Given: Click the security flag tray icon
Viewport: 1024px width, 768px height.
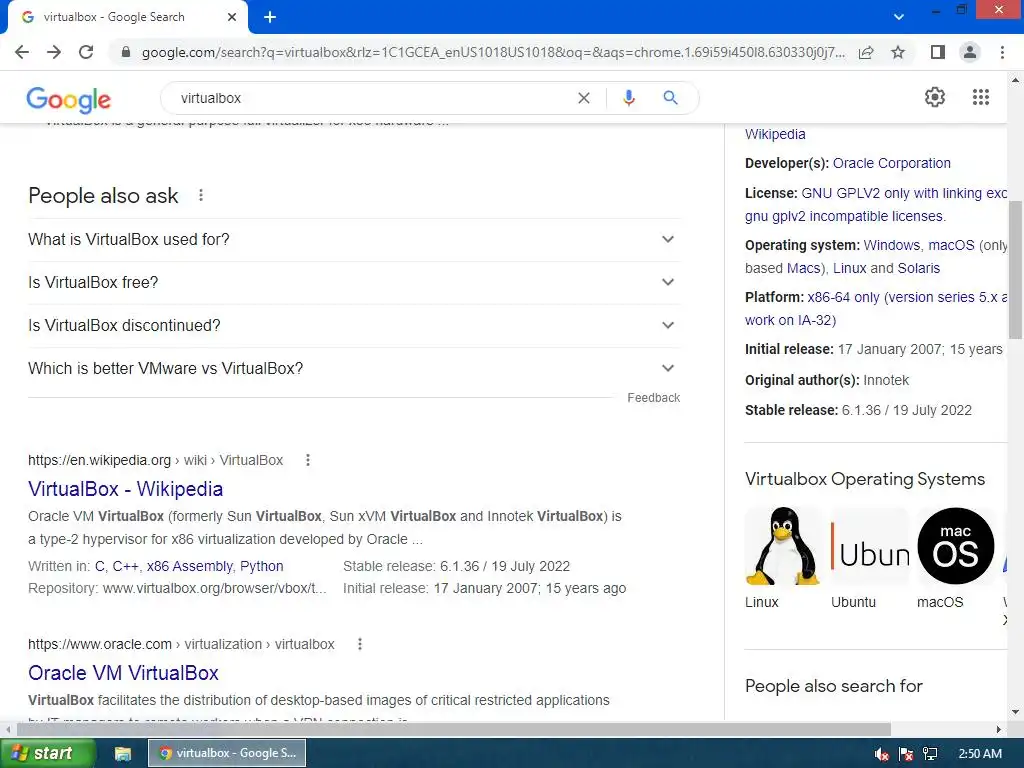Looking at the screenshot, I should (x=906, y=754).
